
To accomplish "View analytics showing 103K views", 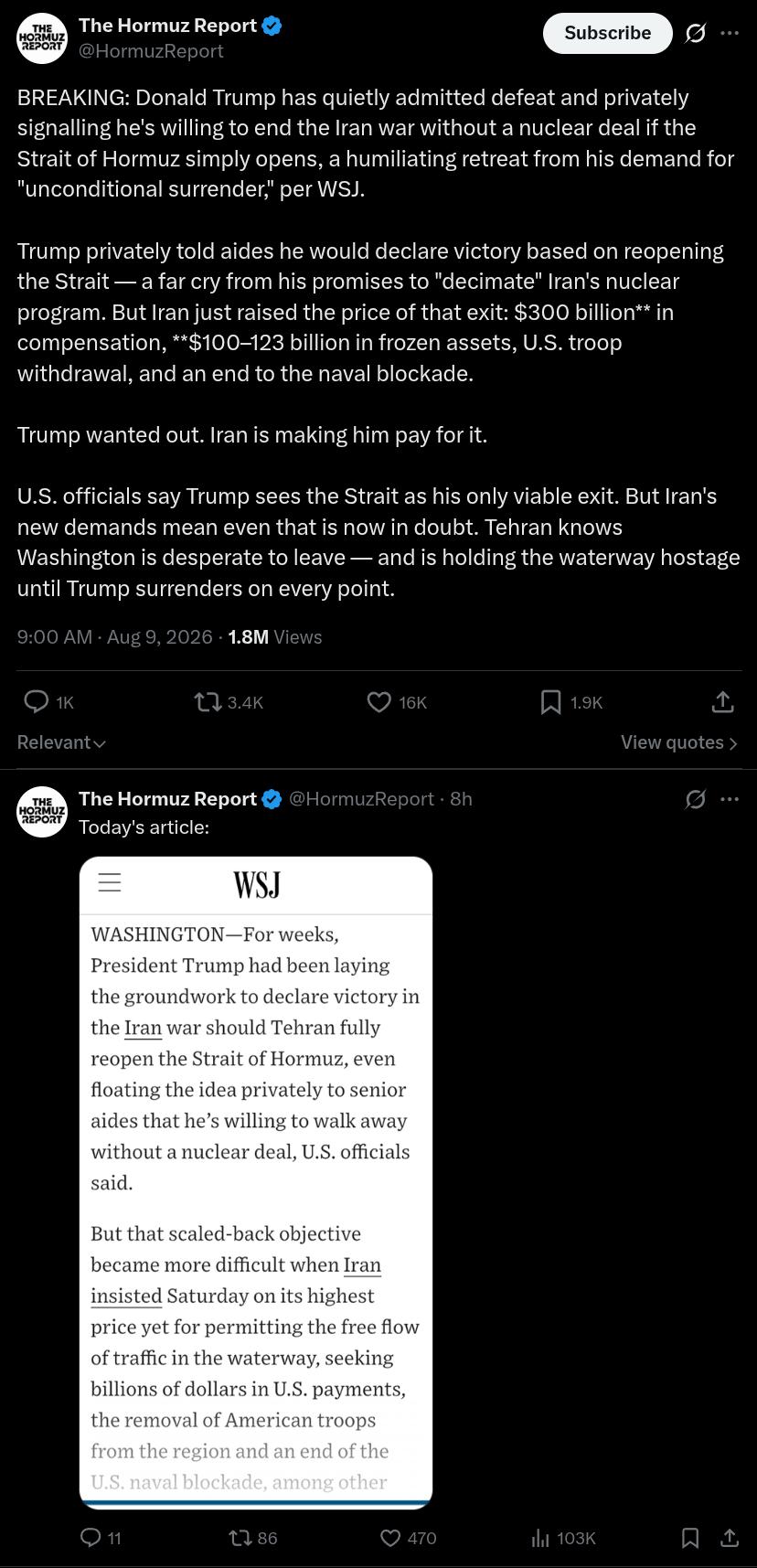I will point(563,1538).
